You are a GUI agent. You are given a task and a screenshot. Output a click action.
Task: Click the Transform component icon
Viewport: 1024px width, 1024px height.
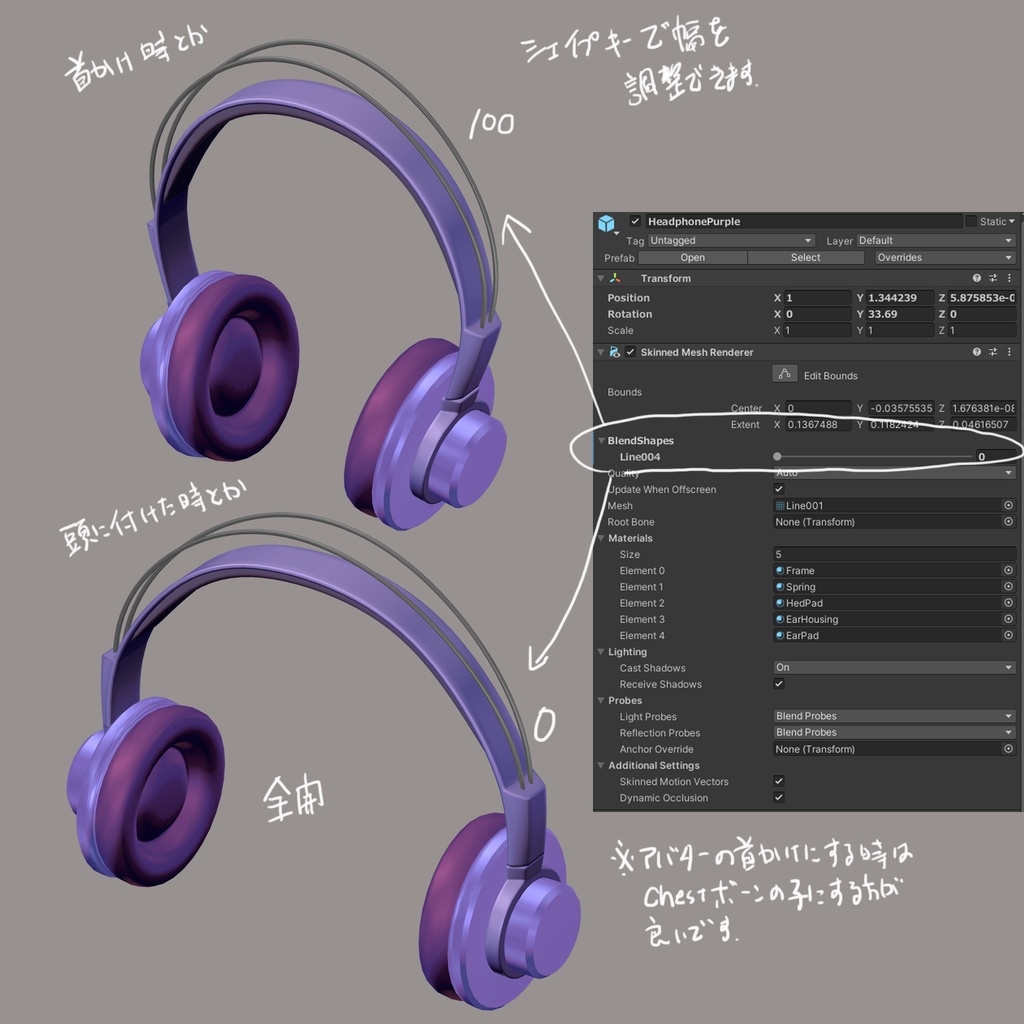click(615, 278)
